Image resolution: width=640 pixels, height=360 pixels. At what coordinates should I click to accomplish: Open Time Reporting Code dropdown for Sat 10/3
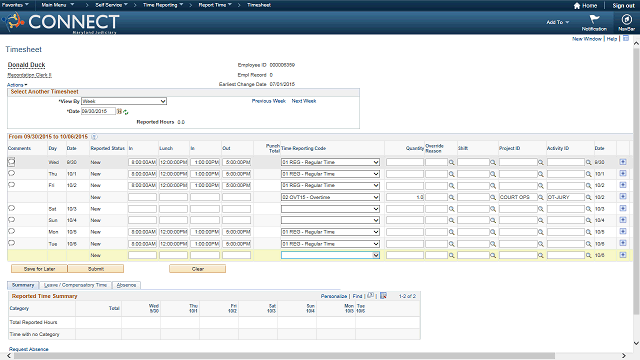[330, 209]
